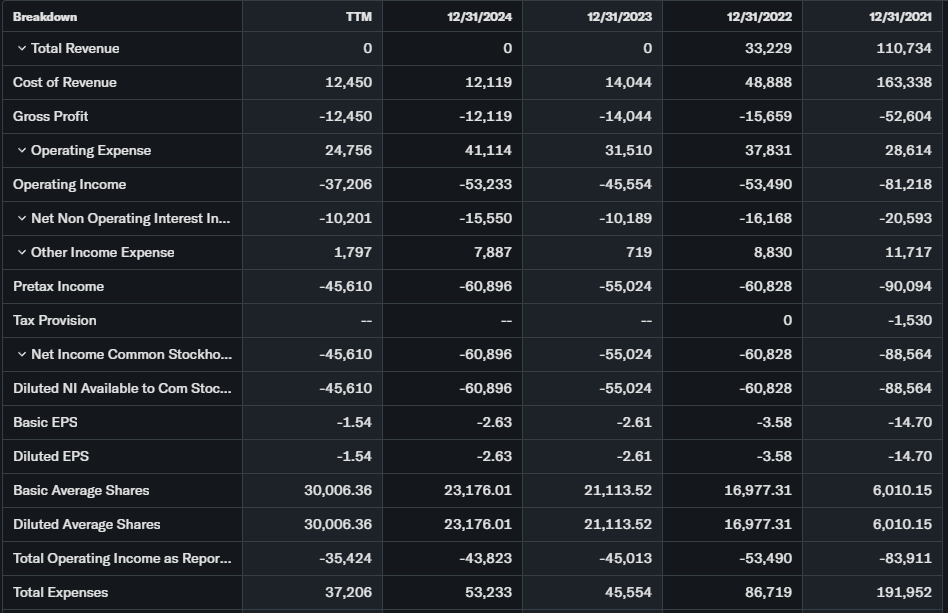This screenshot has width=948, height=613.
Task: Click the Breakdown column header
Action: (x=45, y=17)
